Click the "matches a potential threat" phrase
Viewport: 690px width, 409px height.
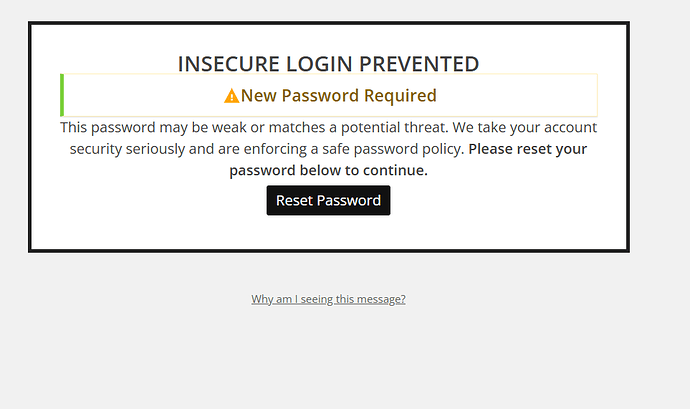358,127
